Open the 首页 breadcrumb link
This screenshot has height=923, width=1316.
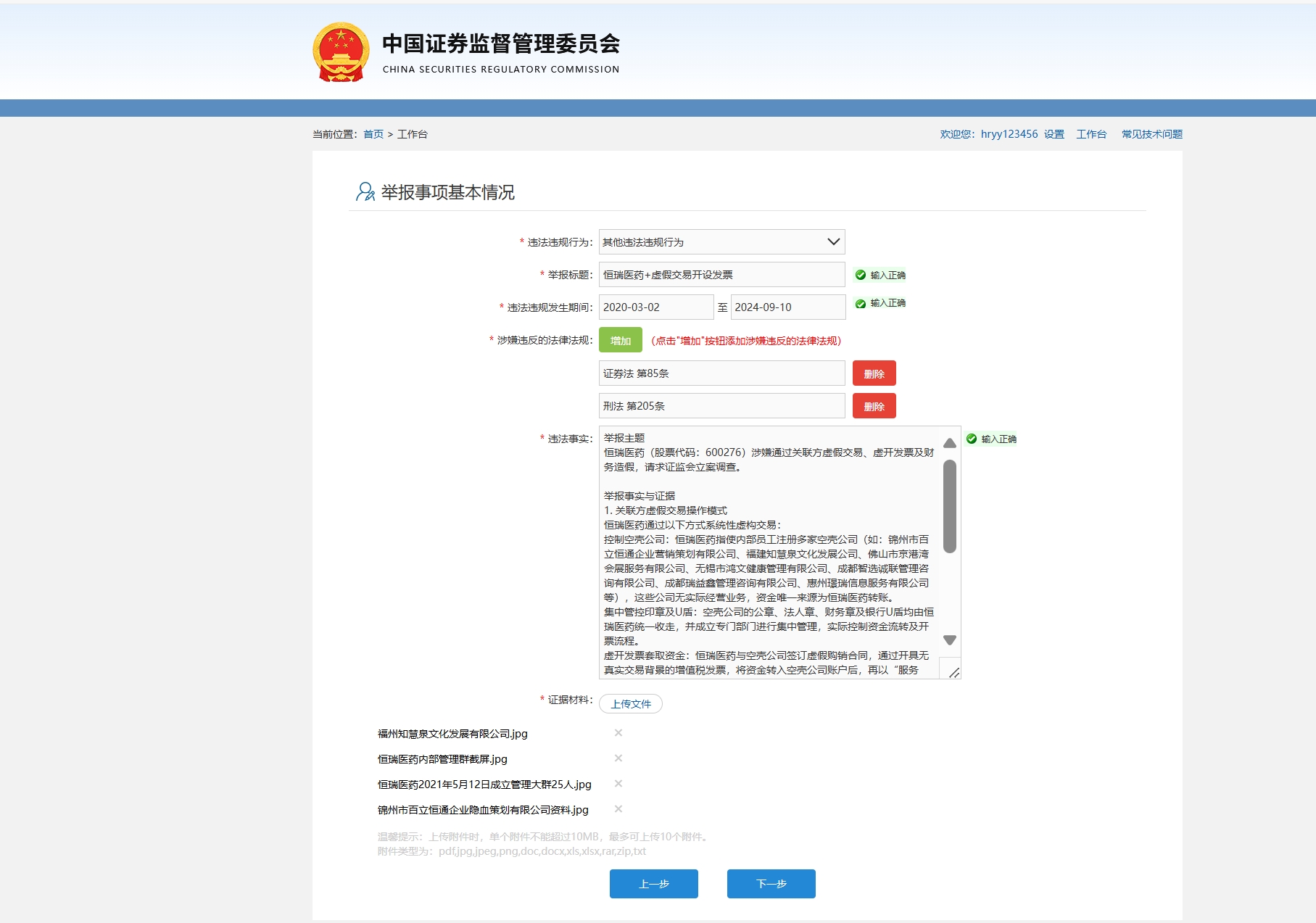[x=373, y=134]
